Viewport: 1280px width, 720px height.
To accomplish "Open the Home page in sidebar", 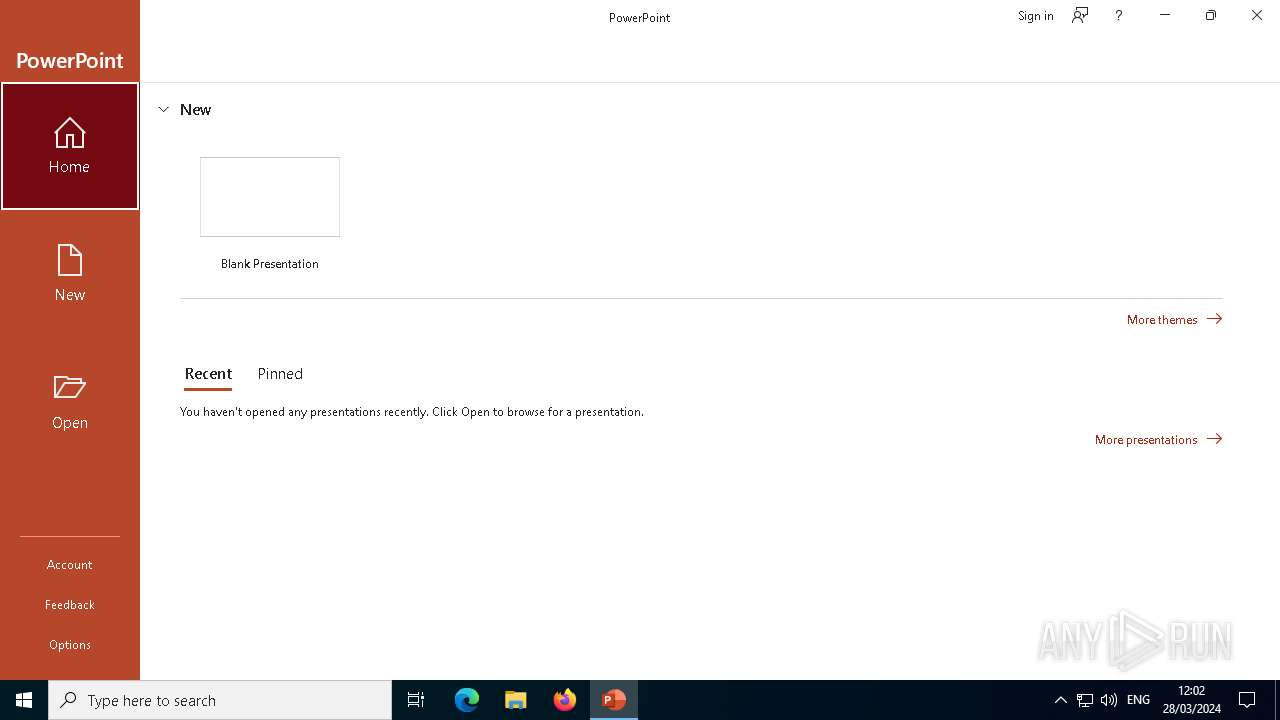I will [x=70, y=146].
